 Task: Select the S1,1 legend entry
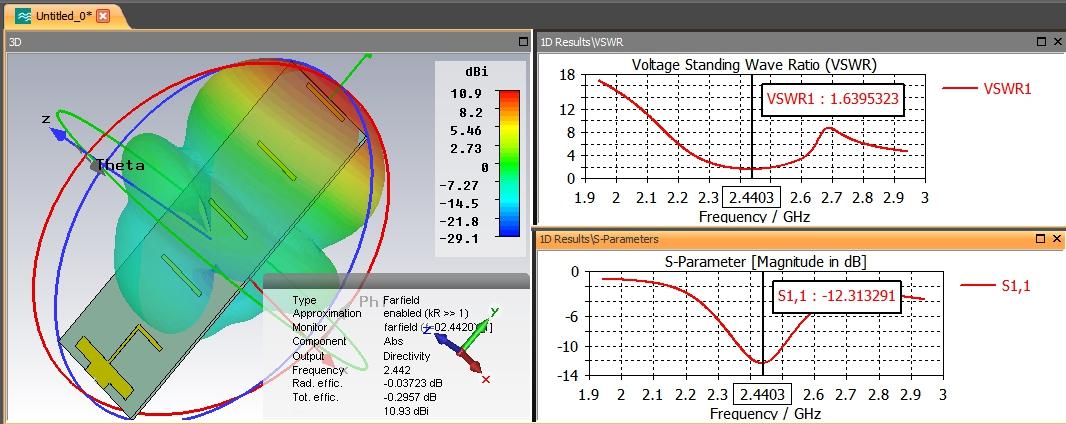click(x=995, y=286)
